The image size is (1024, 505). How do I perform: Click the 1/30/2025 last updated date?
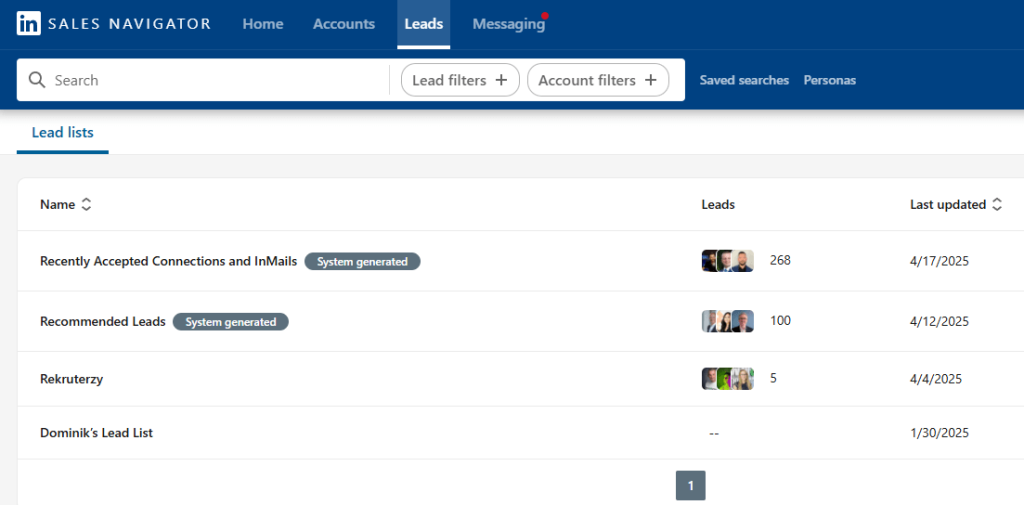pyautogui.click(x=939, y=432)
